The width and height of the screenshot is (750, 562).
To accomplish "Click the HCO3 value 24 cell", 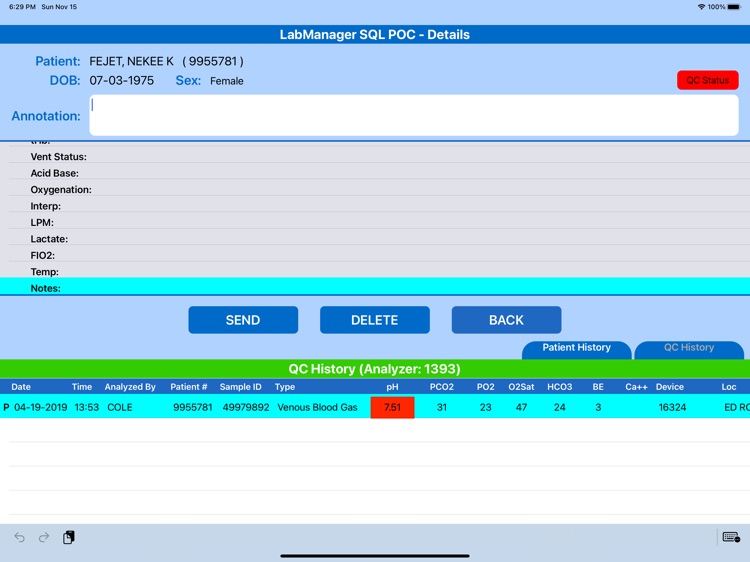I will point(560,407).
